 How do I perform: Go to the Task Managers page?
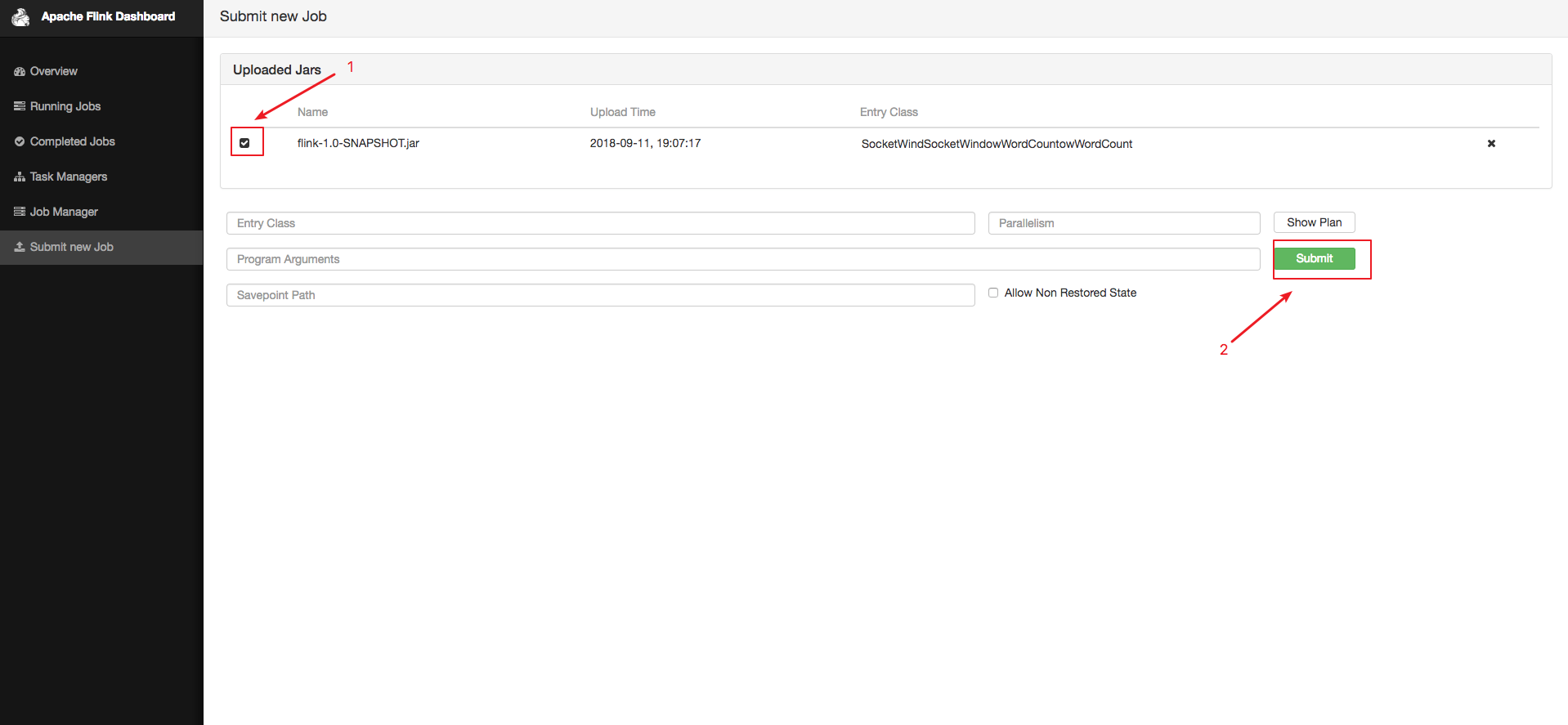pos(69,177)
